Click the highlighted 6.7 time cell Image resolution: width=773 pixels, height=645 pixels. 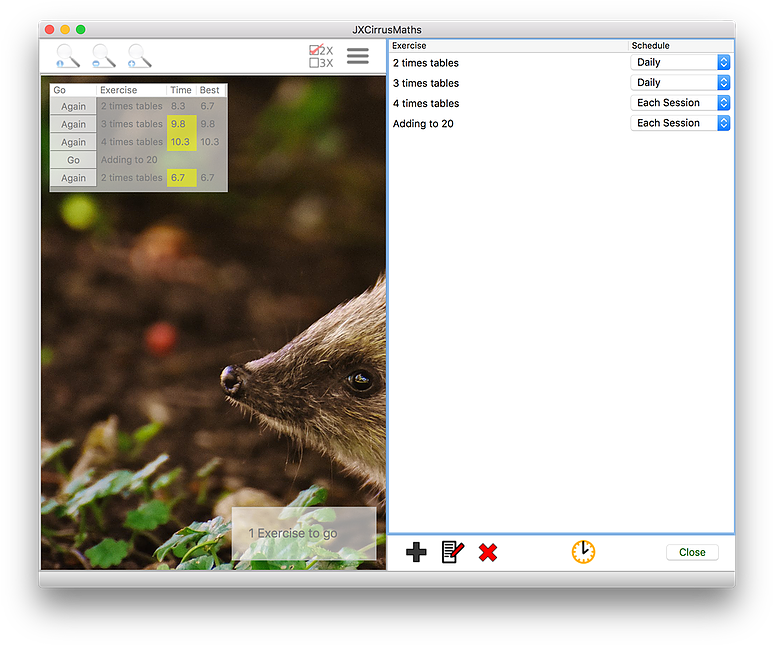[181, 178]
